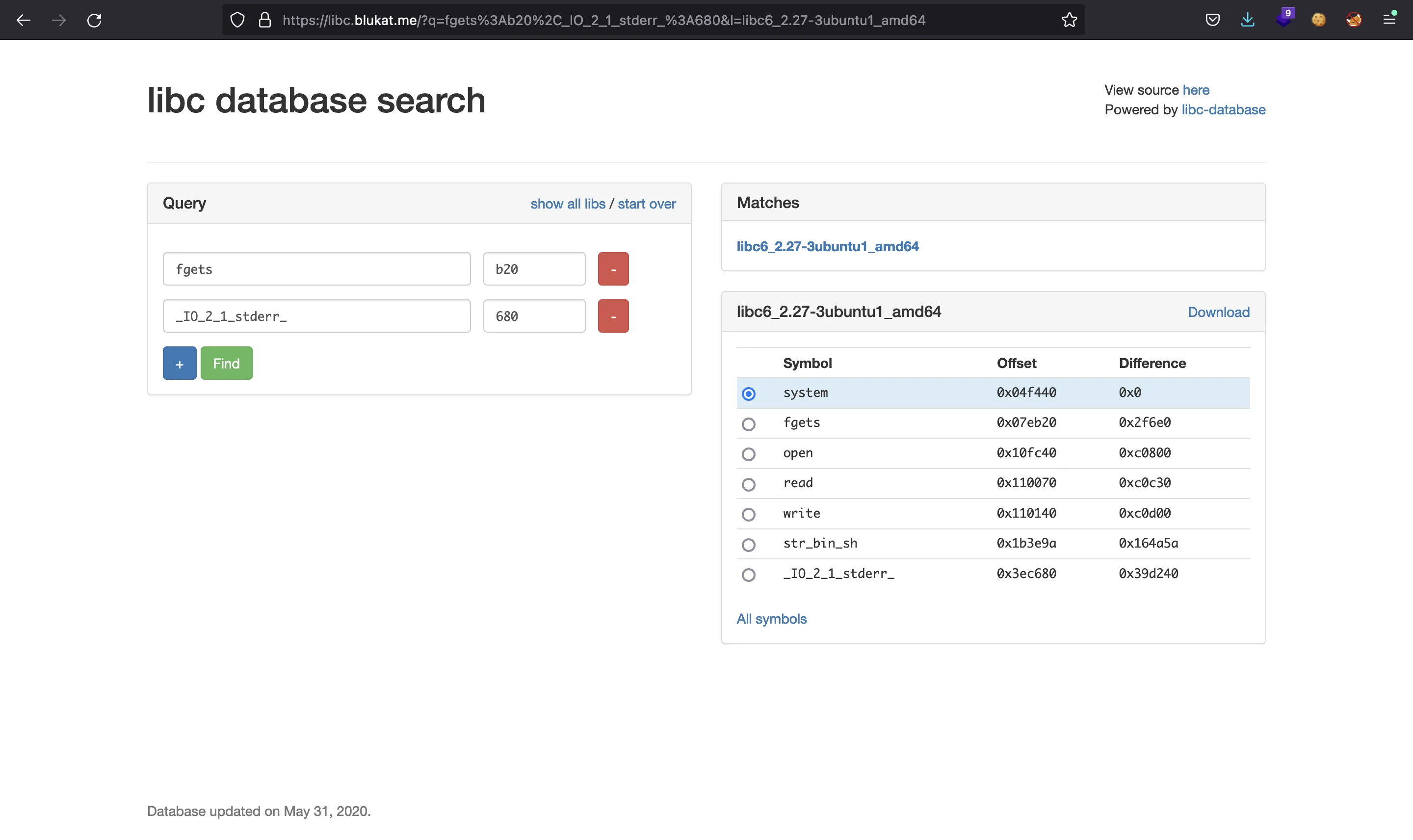This screenshot has height=840, width=1413.
Task: Click the cookie extension icon
Action: (x=1318, y=21)
